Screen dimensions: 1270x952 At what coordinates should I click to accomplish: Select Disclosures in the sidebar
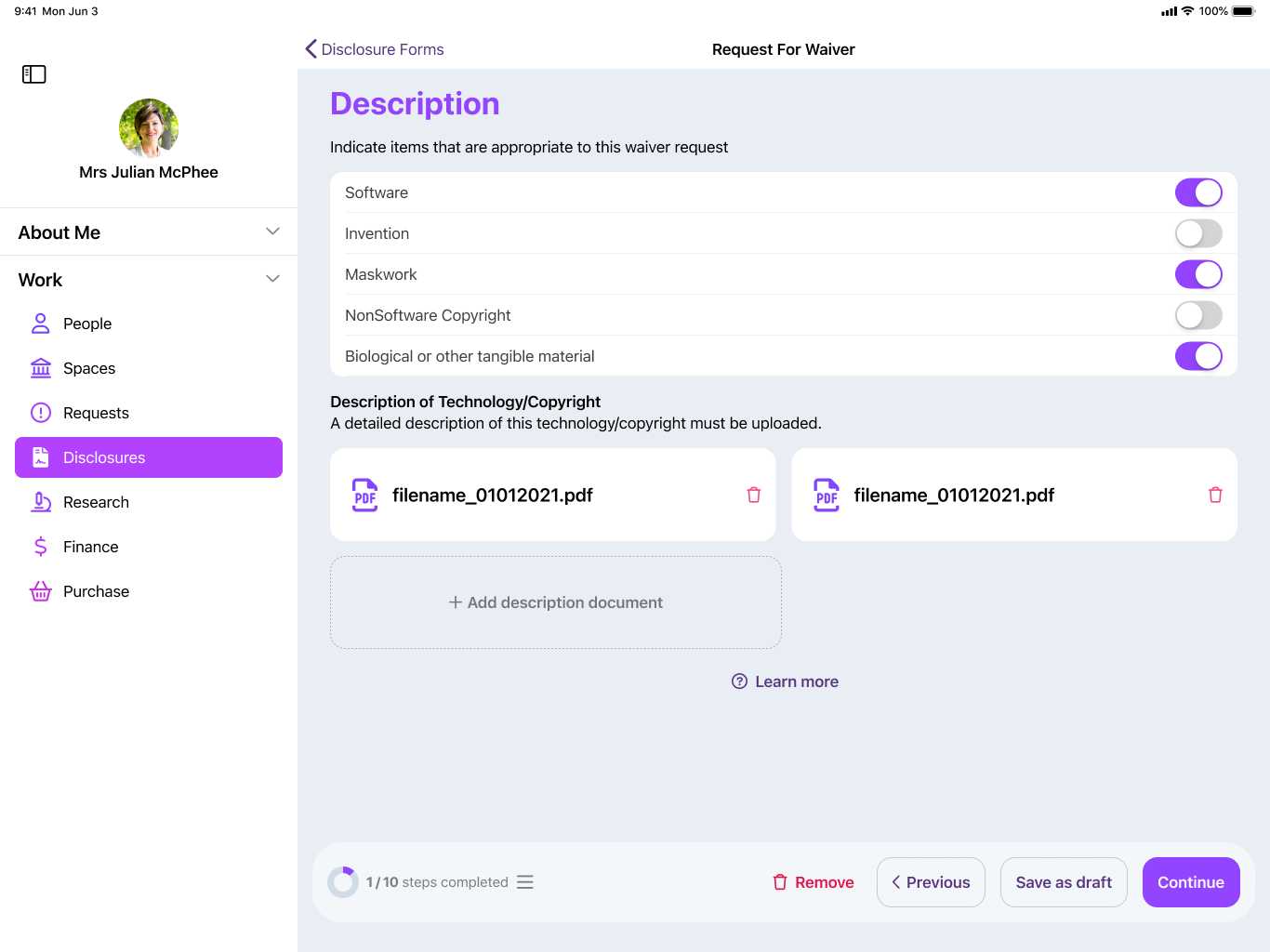[x=149, y=457]
